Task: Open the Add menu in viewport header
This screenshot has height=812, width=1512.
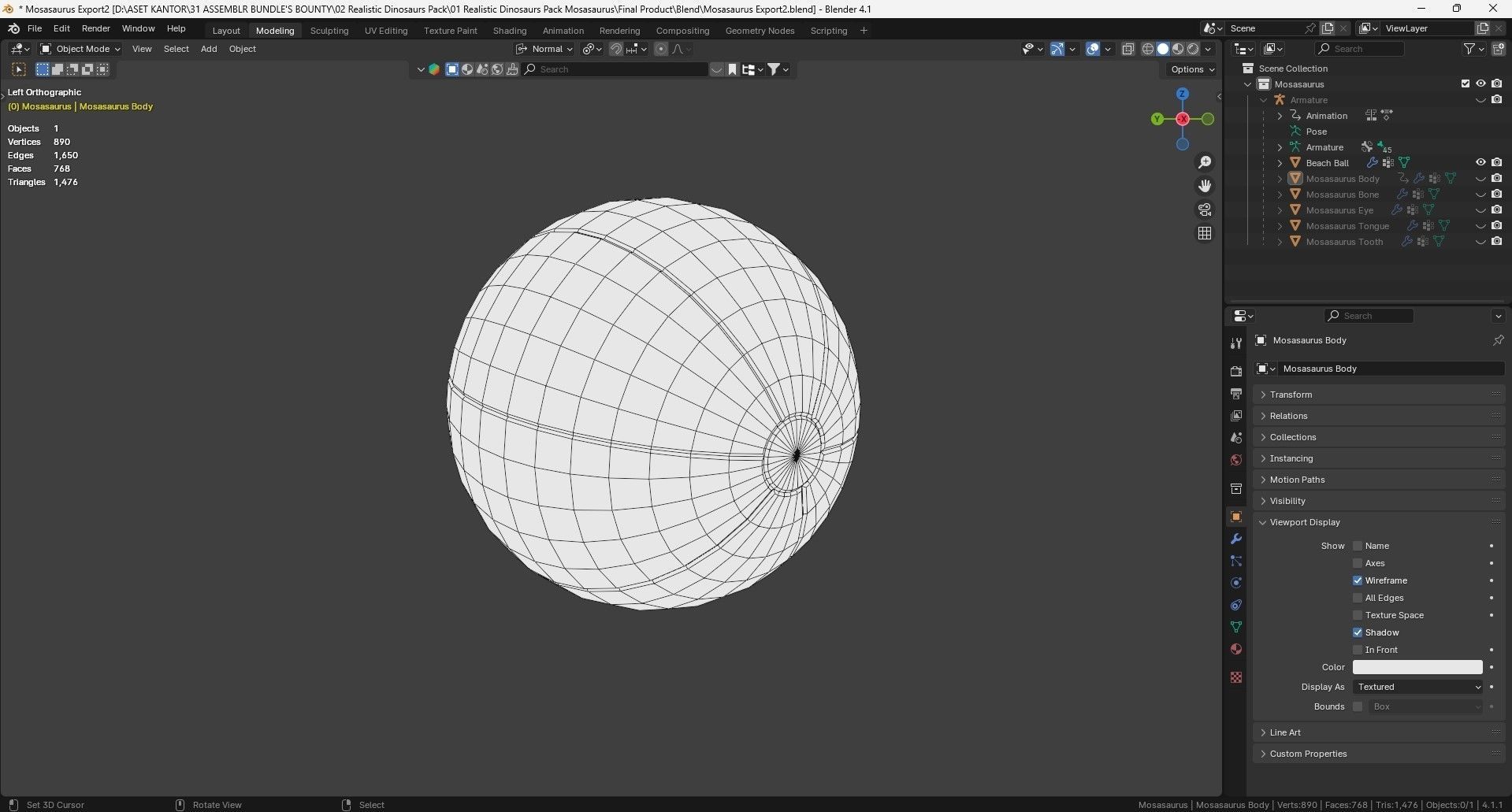Action: (x=209, y=49)
